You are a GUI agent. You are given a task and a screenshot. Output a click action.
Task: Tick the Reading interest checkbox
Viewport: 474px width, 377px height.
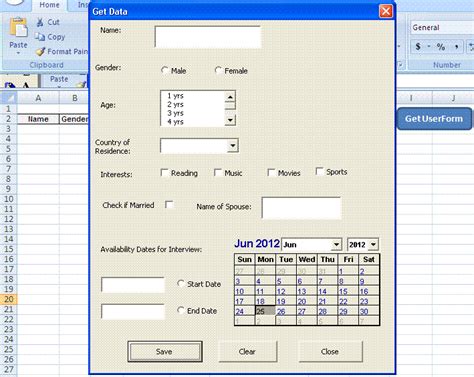164,173
